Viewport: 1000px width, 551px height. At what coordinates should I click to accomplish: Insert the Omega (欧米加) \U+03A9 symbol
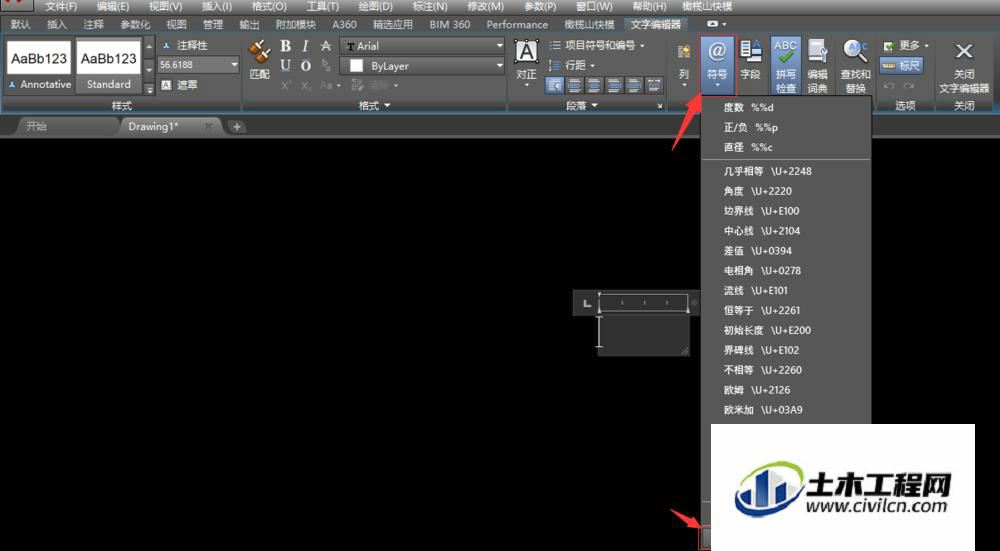pos(786,410)
